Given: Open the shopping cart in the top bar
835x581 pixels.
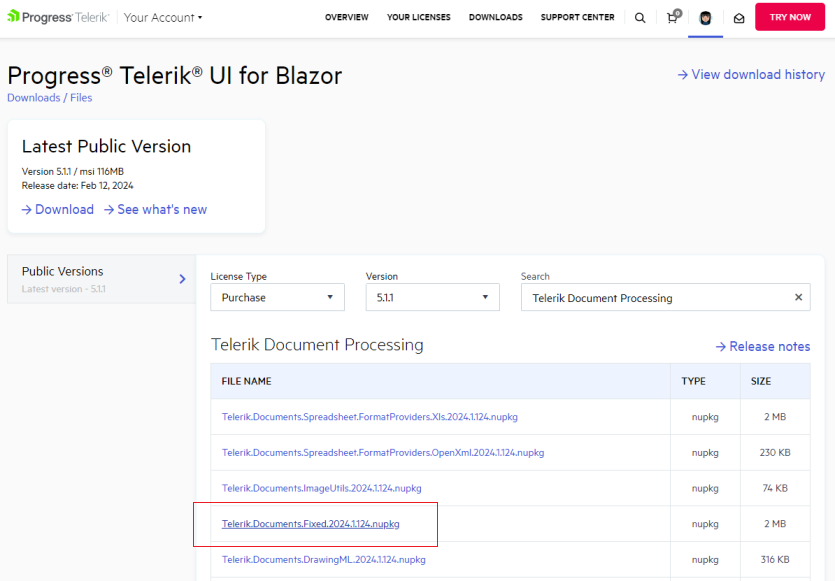Looking at the screenshot, I should click(x=672, y=17).
